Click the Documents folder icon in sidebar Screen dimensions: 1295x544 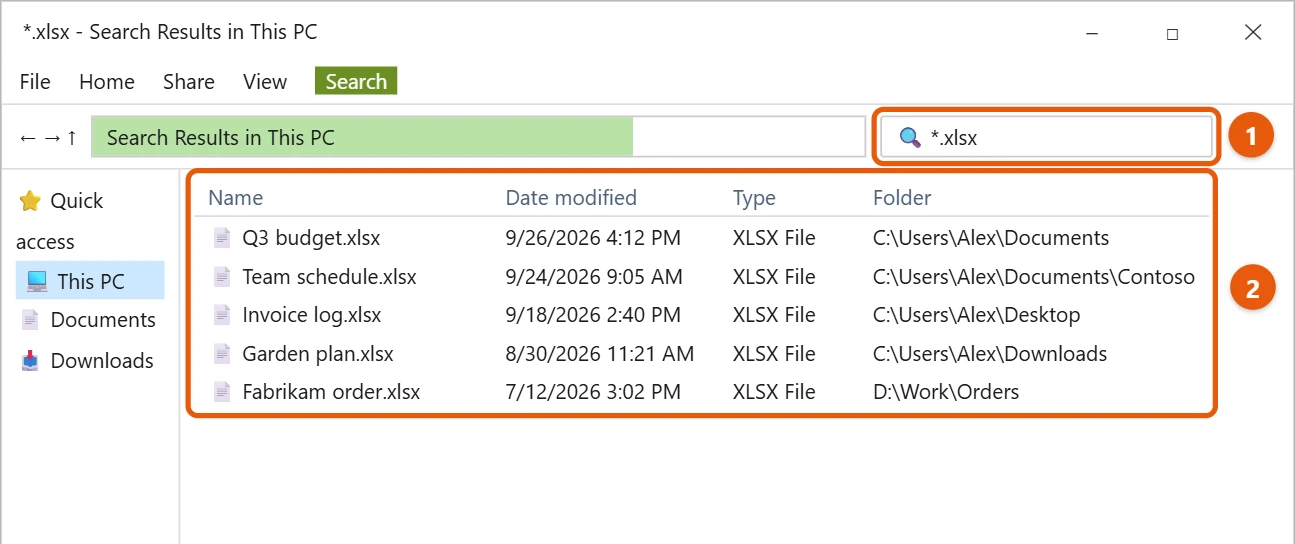[x=30, y=320]
